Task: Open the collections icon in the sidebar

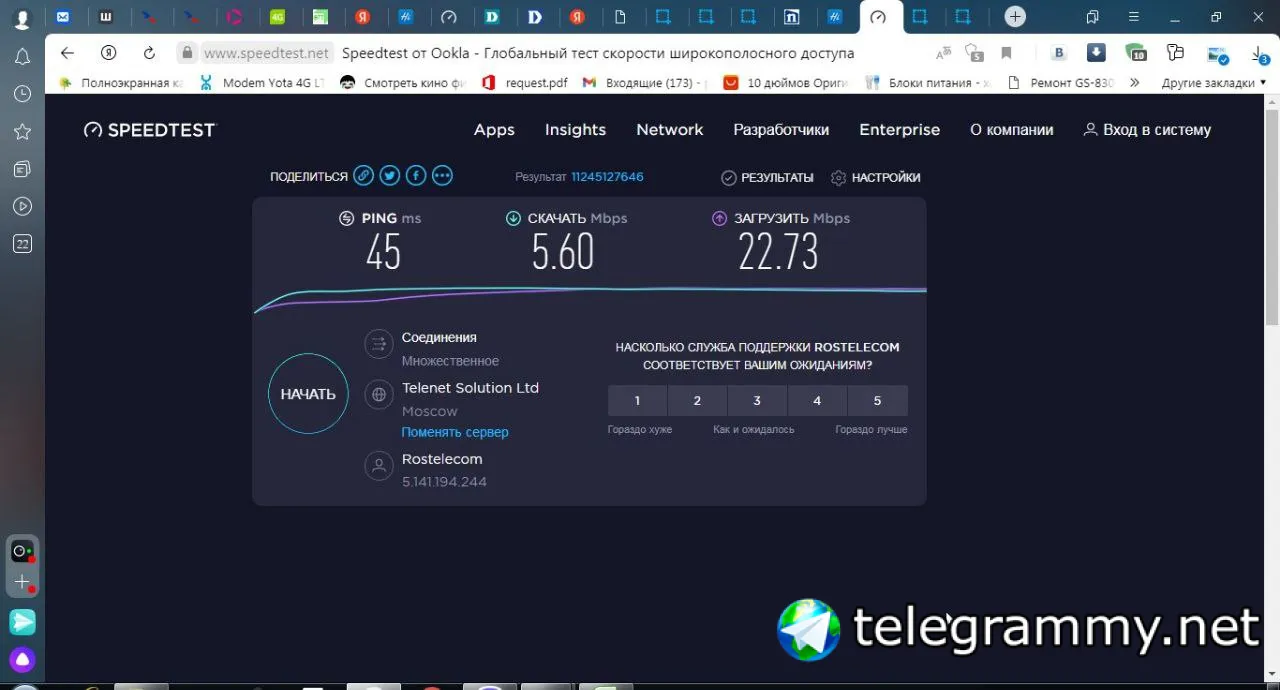Action: (x=22, y=169)
